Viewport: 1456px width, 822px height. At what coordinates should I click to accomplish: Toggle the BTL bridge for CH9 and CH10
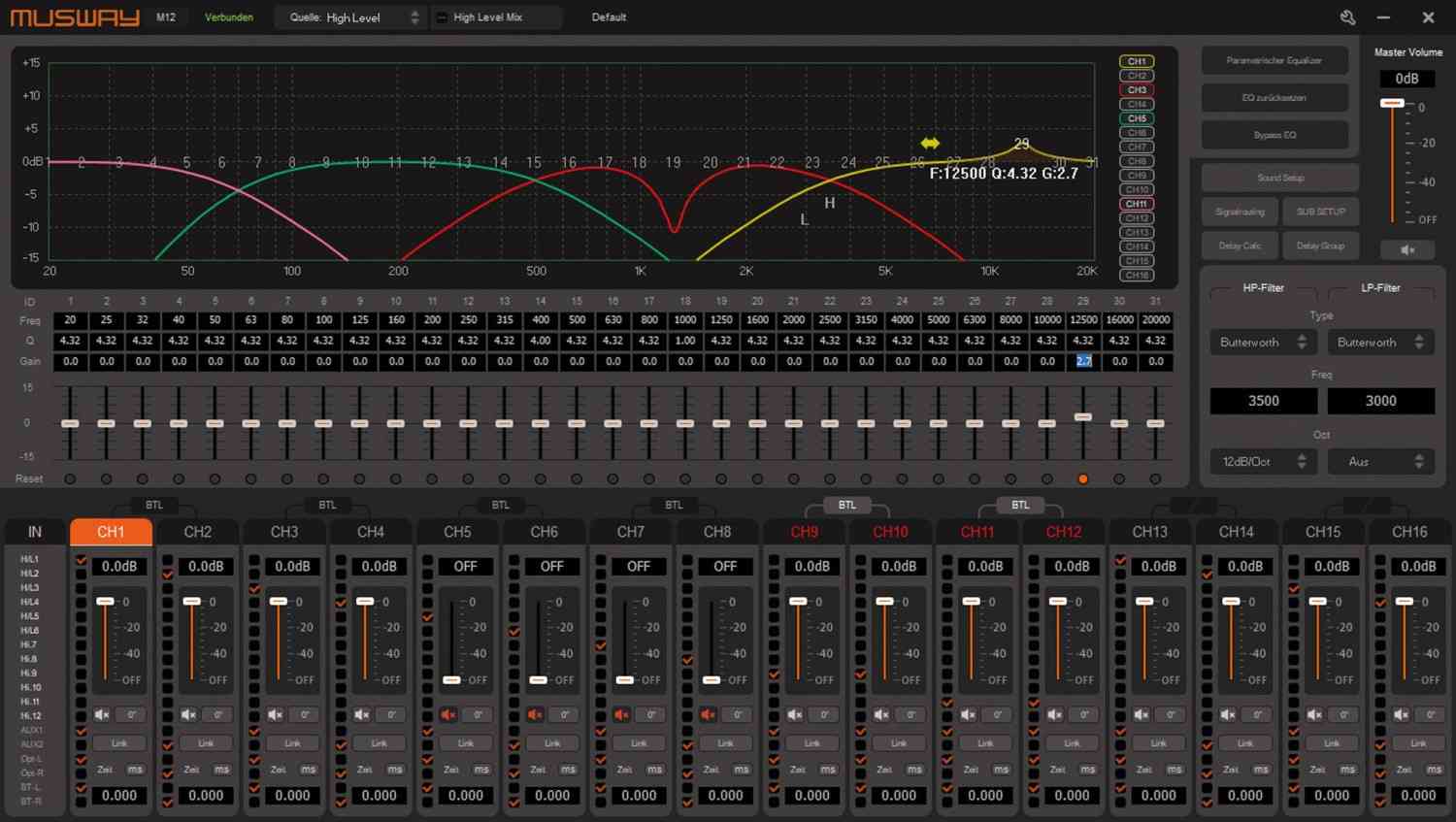(x=847, y=505)
